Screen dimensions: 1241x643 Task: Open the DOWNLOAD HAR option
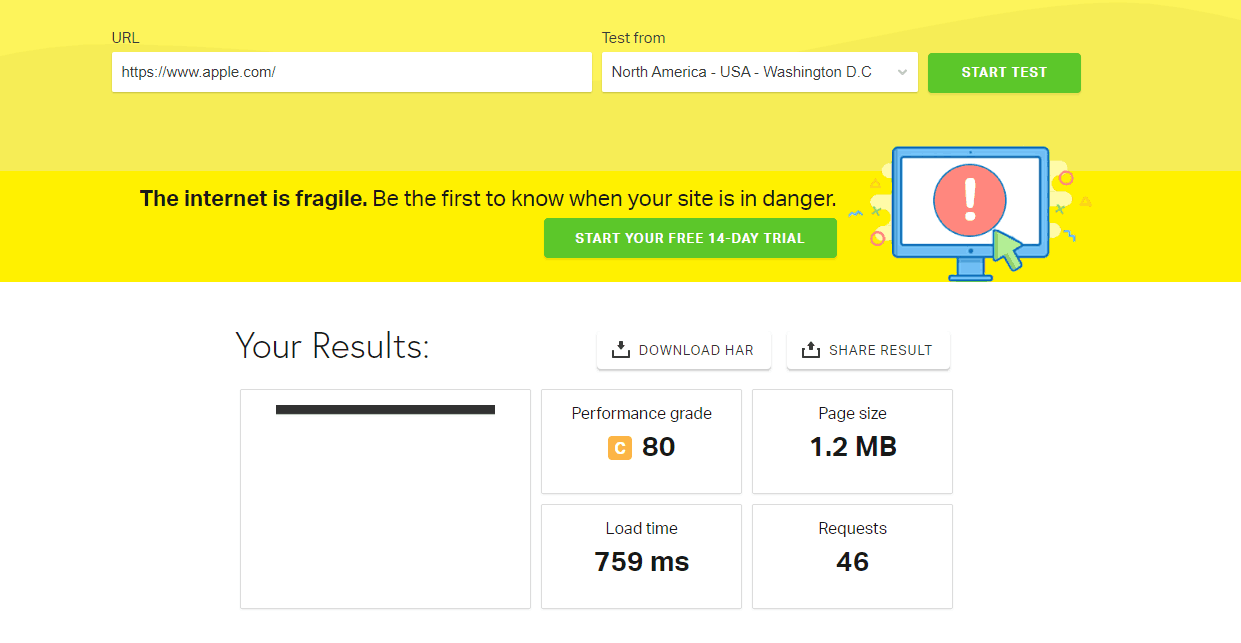point(683,349)
